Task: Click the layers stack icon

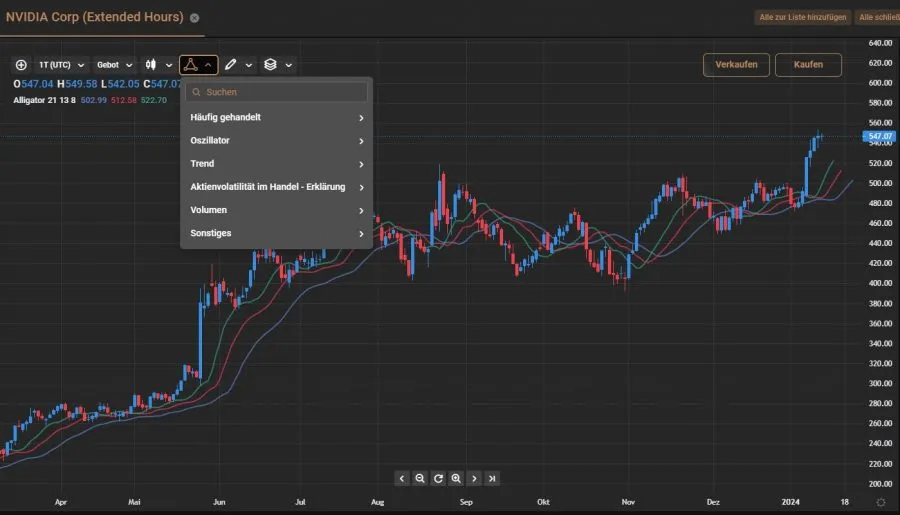Action: (x=270, y=65)
